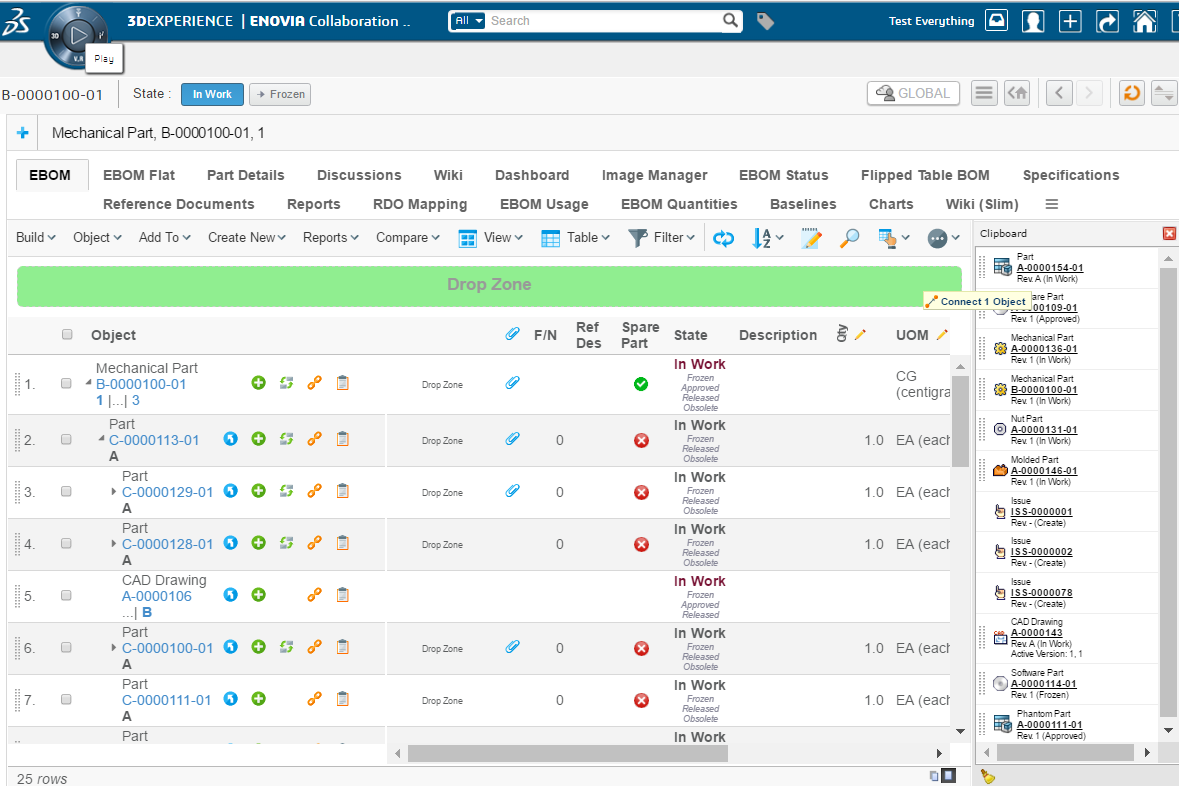1179x786 pixels.
Task: Expand tree node C-0000129-01
Action: [x=114, y=492]
